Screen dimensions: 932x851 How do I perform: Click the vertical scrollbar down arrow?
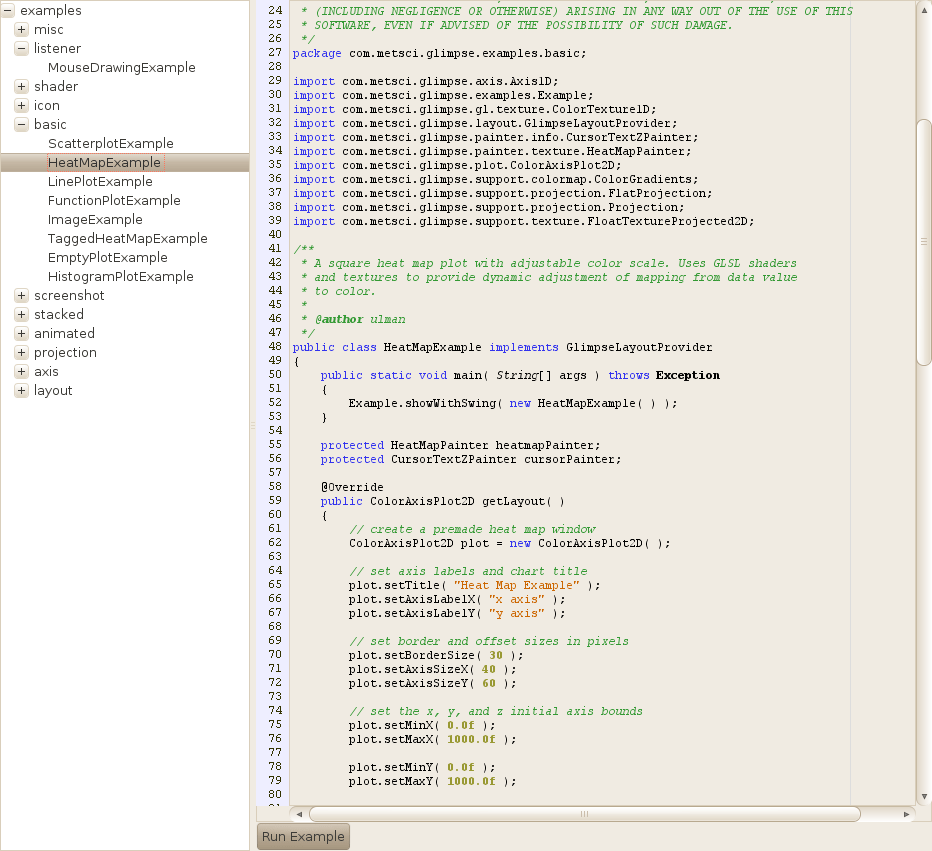[x=924, y=797]
